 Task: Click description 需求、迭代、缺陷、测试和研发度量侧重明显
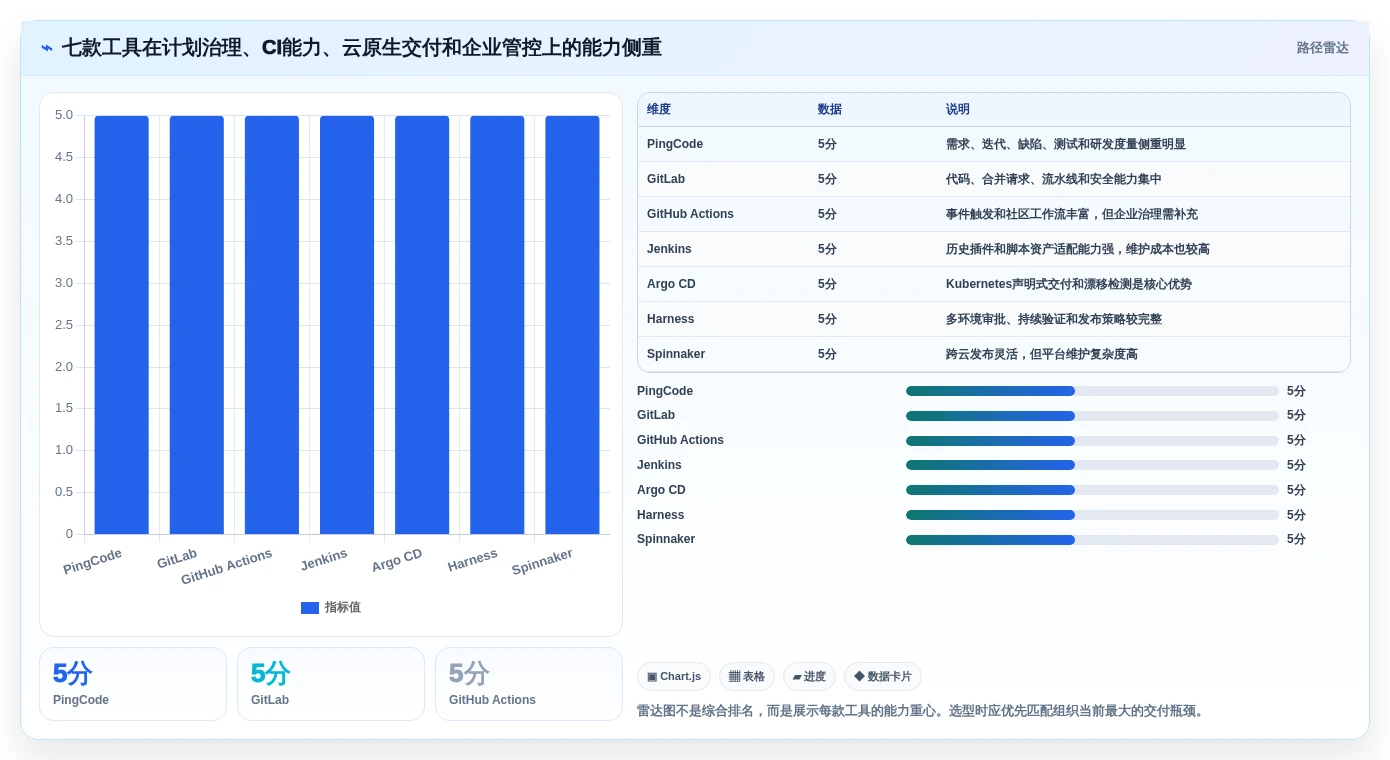[x=1066, y=144]
